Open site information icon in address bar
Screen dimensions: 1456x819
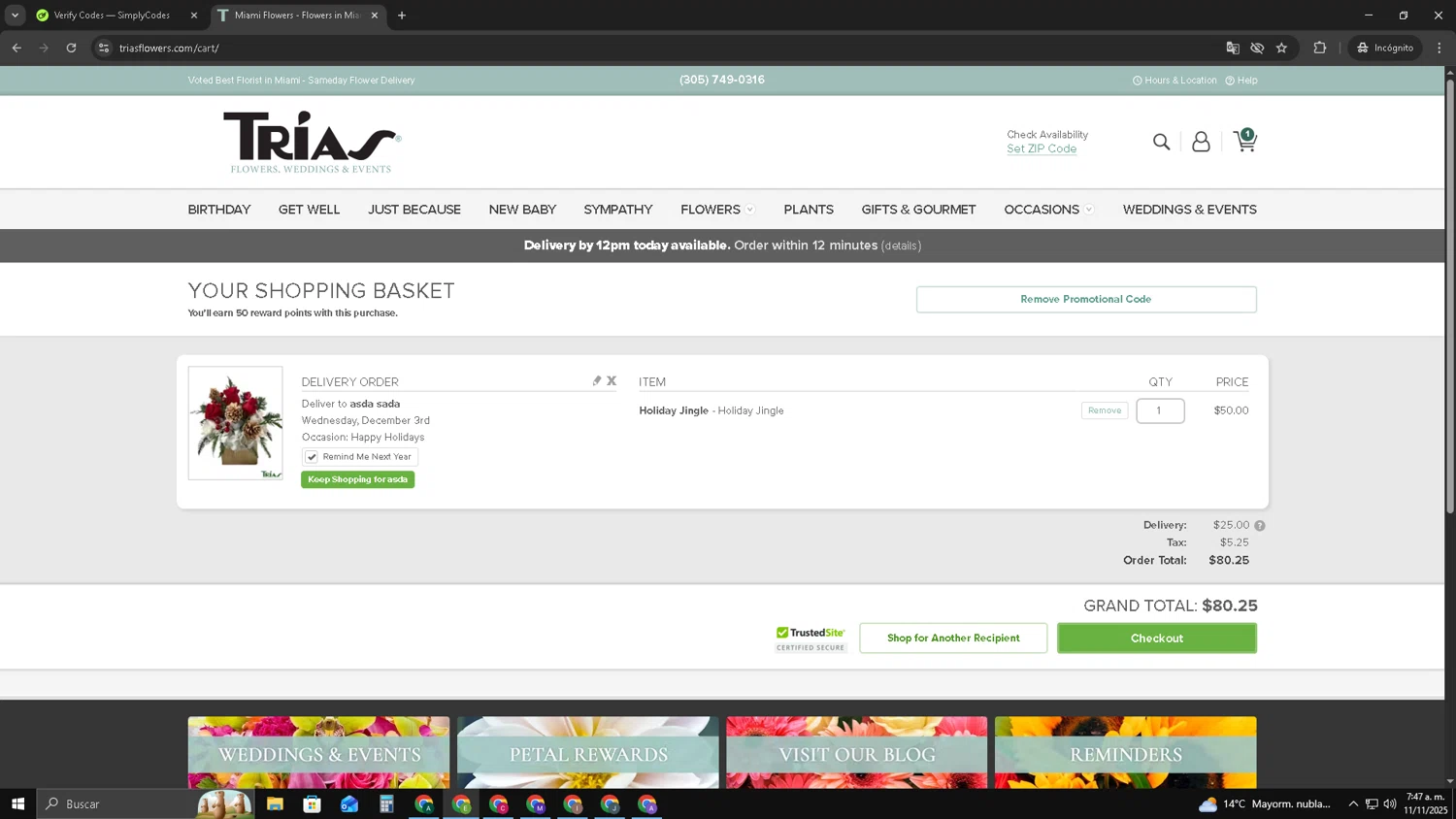[104, 48]
